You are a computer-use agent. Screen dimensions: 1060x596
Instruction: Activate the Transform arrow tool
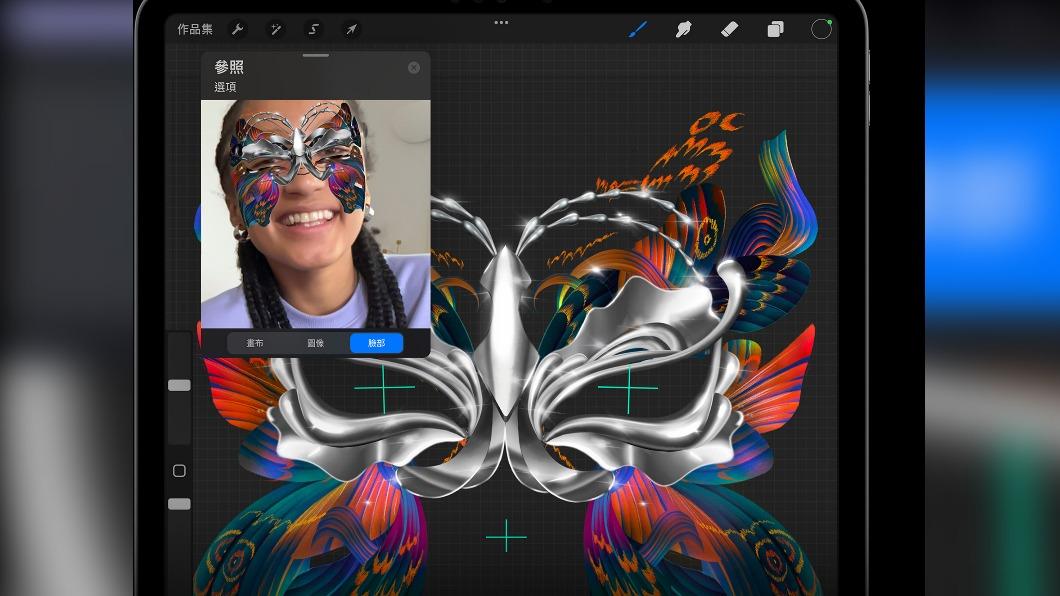(352, 30)
